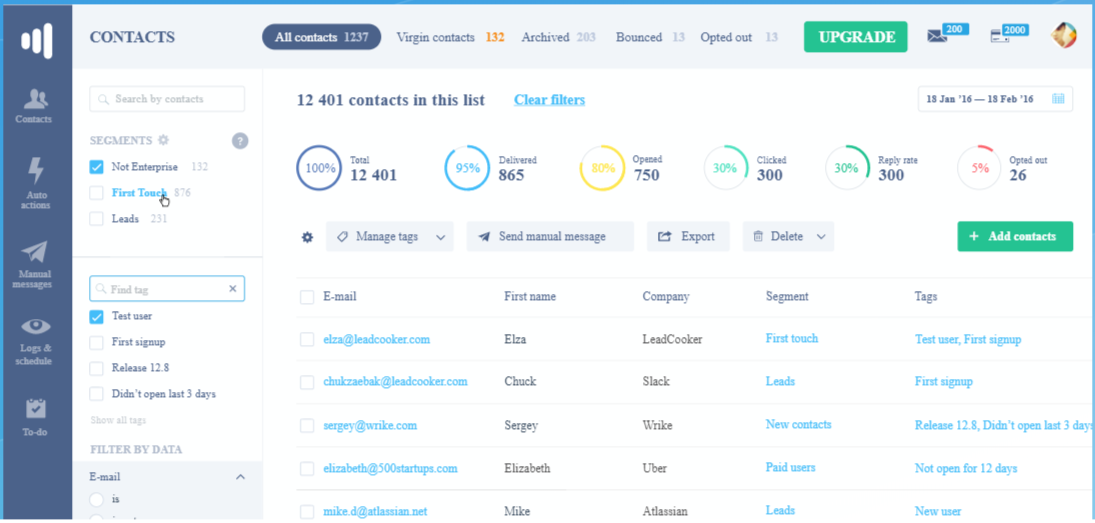Check the First Touch segment checkbox

tap(96, 193)
